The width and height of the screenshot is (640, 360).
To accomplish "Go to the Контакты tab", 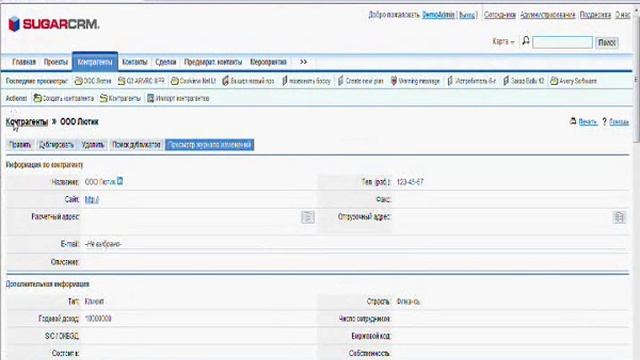I will 135,62.
